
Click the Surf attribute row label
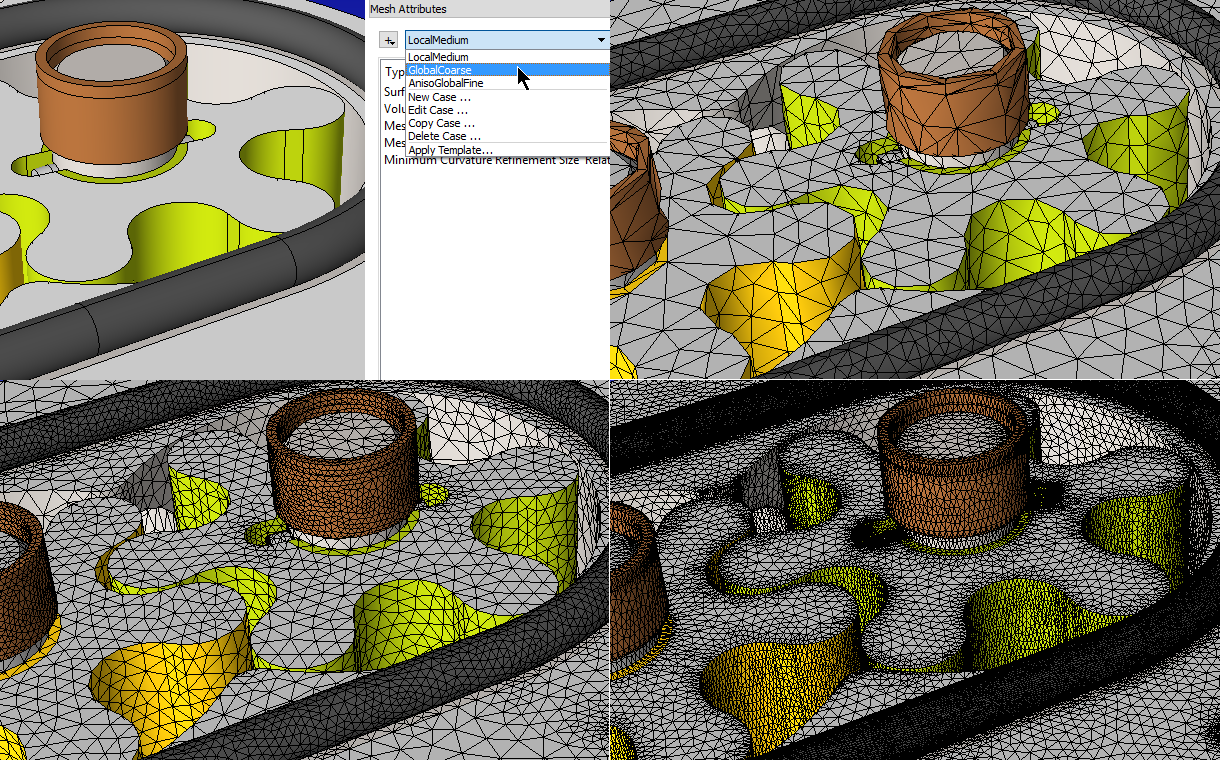click(394, 91)
